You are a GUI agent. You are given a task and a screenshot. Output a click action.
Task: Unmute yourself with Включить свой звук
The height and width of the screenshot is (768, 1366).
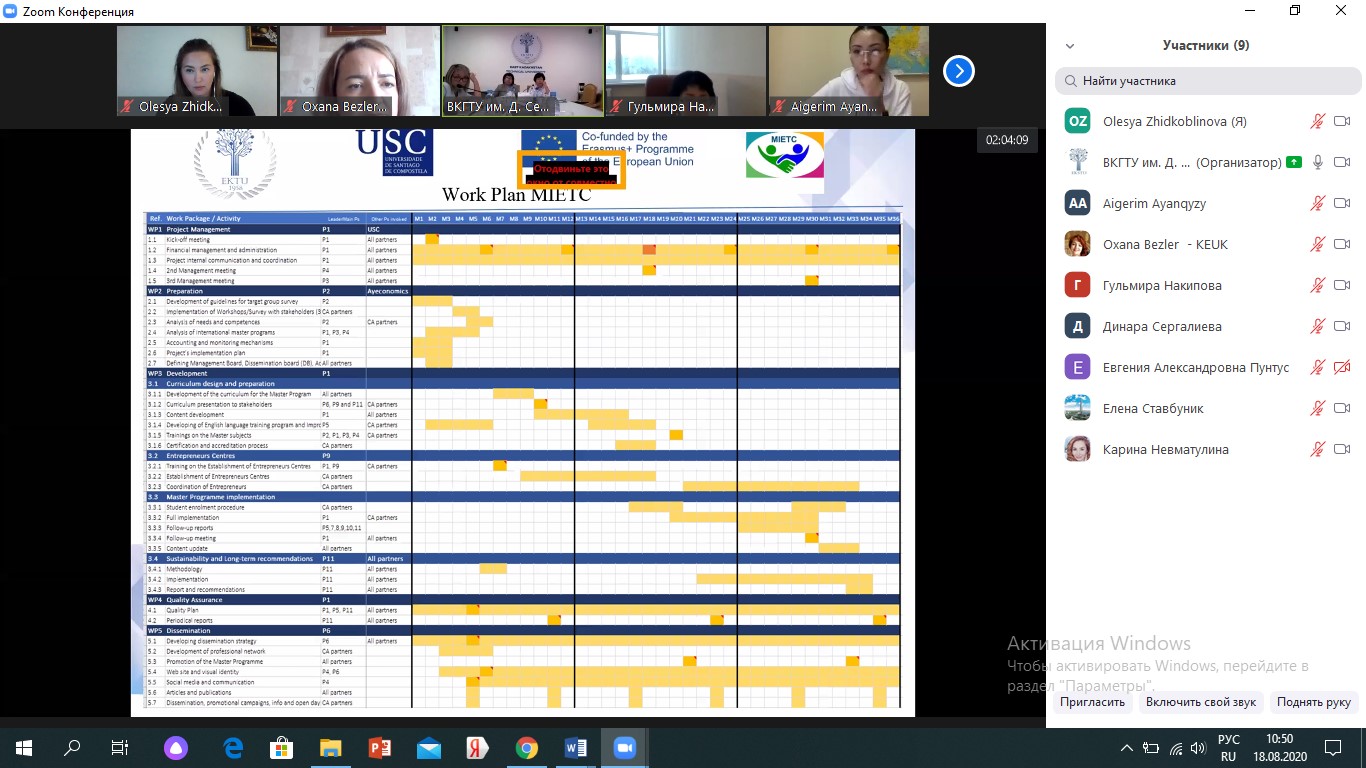point(1200,702)
